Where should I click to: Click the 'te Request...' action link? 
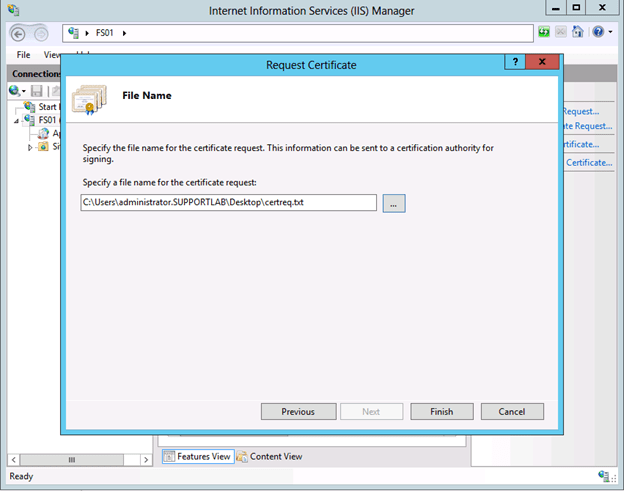point(588,126)
